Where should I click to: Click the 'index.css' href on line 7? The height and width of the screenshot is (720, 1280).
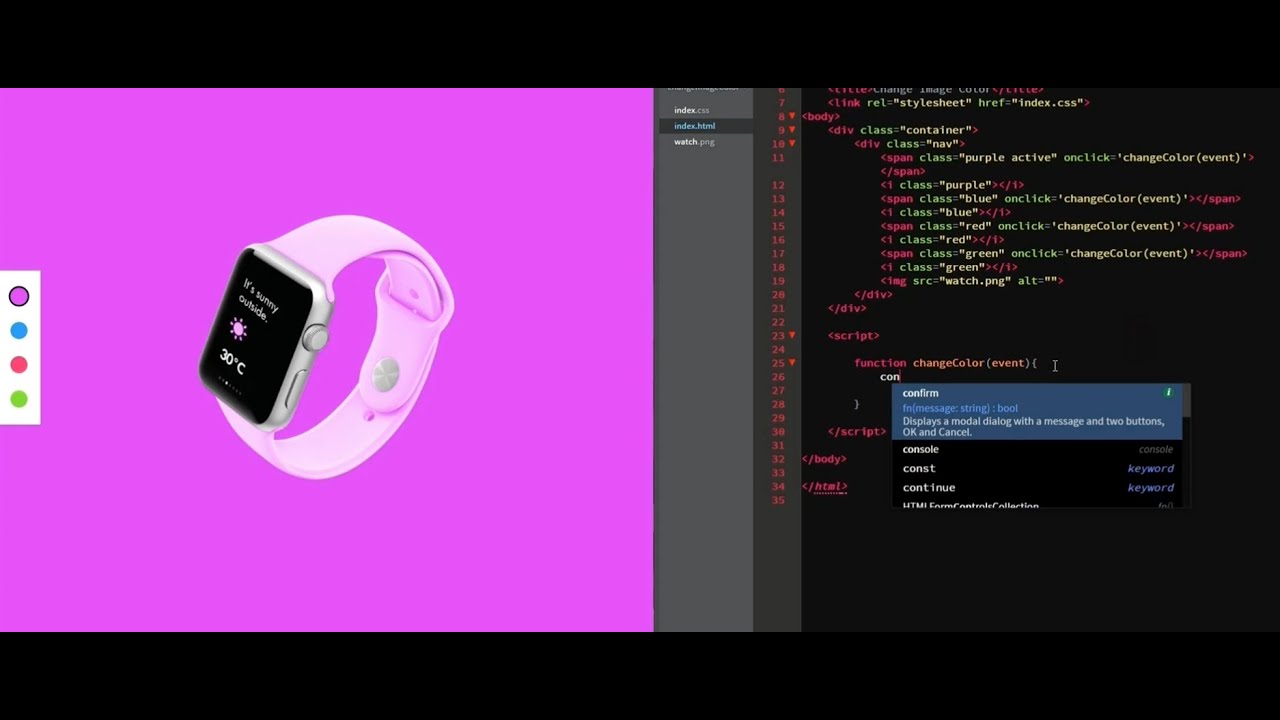[x=1047, y=102]
